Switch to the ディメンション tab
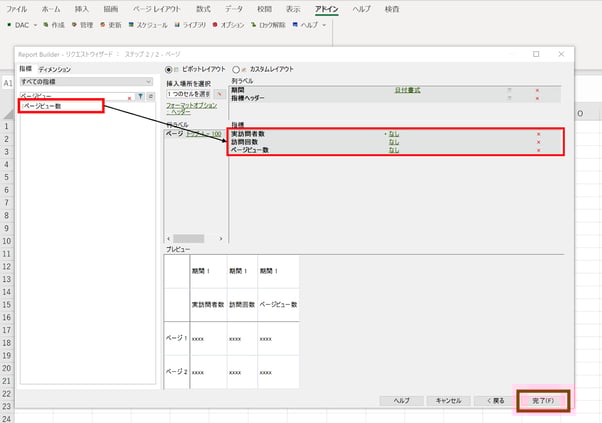 [55, 69]
